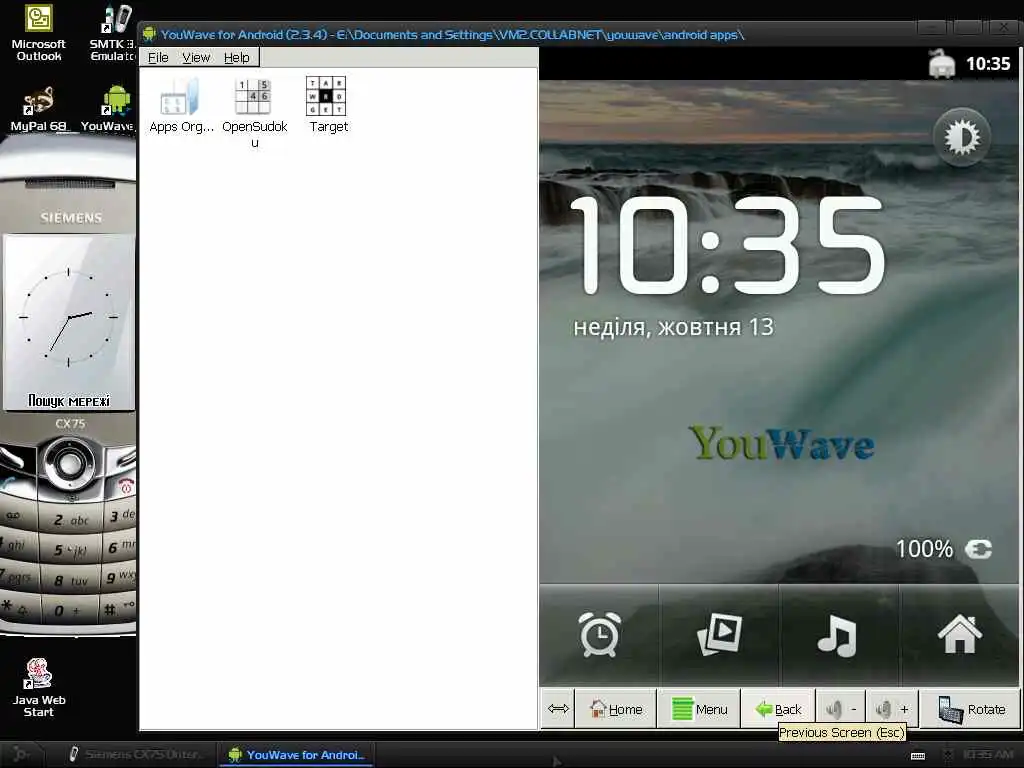The width and height of the screenshot is (1024, 768).
Task: Click the 5 jkl key on Siemens keypad
Action: (x=71, y=550)
